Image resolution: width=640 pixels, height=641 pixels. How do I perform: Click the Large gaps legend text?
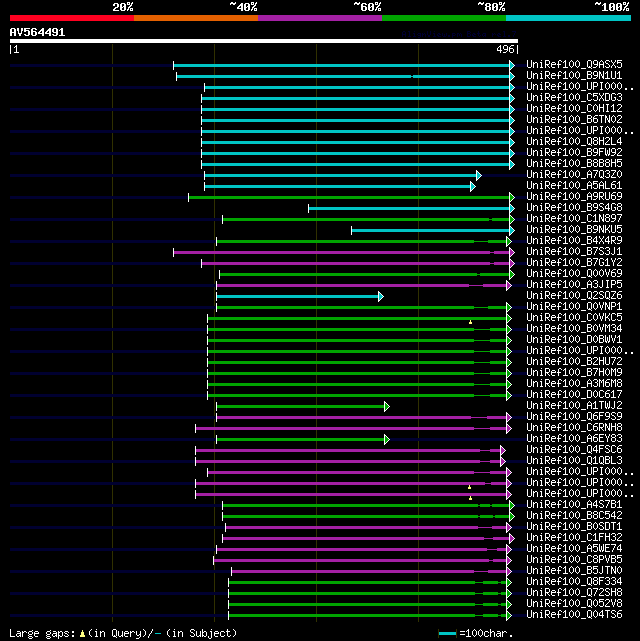[42, 634]
